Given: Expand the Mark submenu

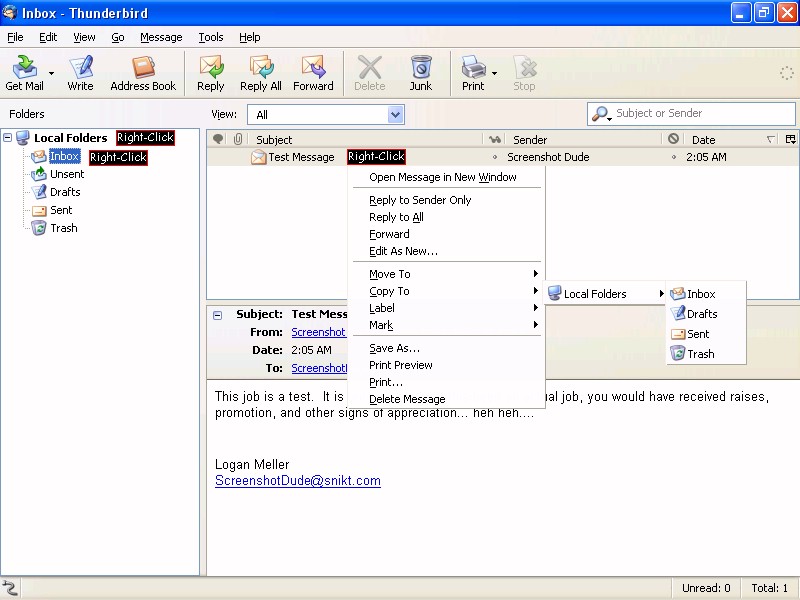Looking at the screenshot, I should [446, 325].
